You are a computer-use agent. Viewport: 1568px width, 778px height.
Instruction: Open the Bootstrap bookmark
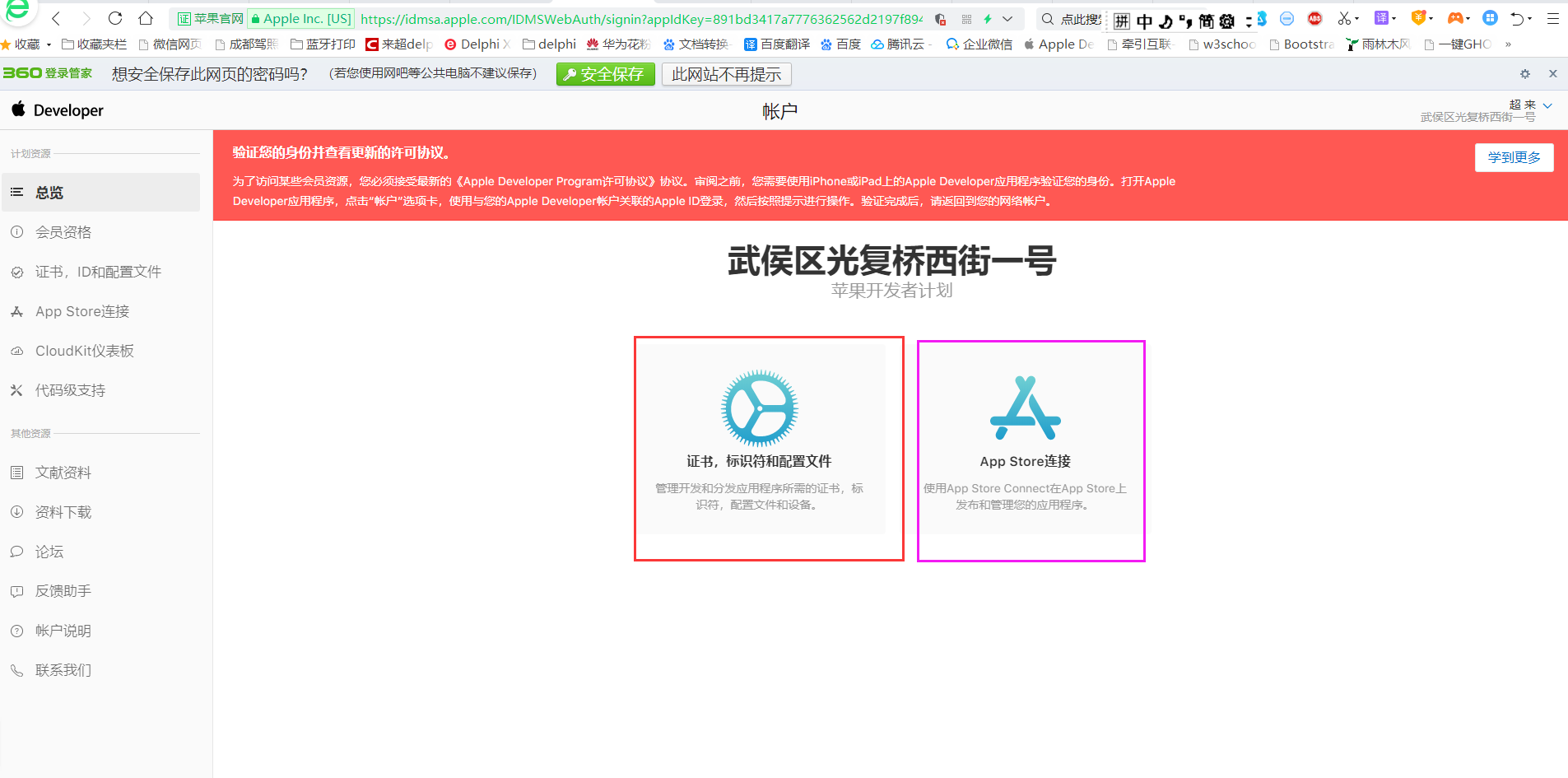click(x=1302, y=44)
